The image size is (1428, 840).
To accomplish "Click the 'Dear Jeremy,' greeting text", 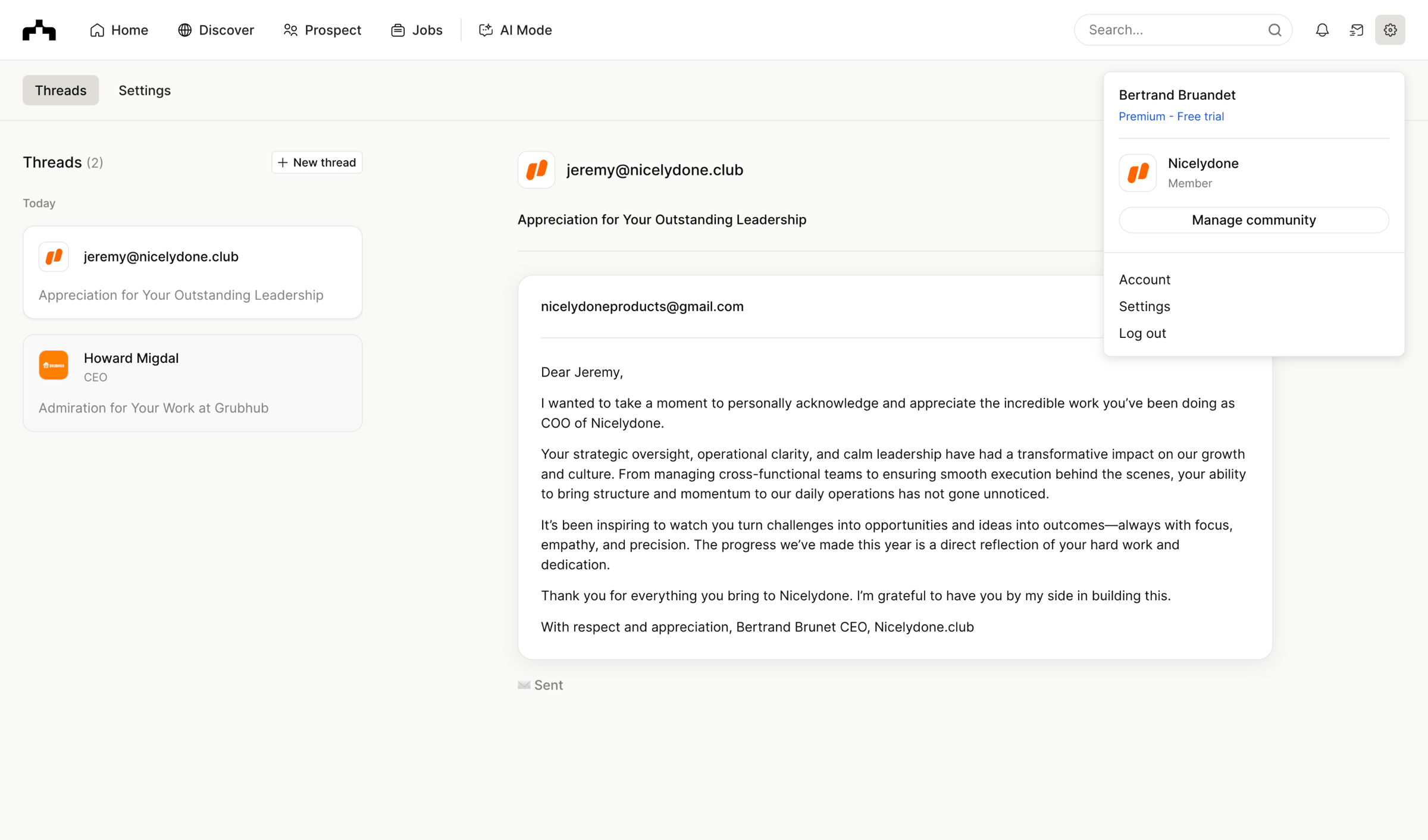I will tap(582, 372).
